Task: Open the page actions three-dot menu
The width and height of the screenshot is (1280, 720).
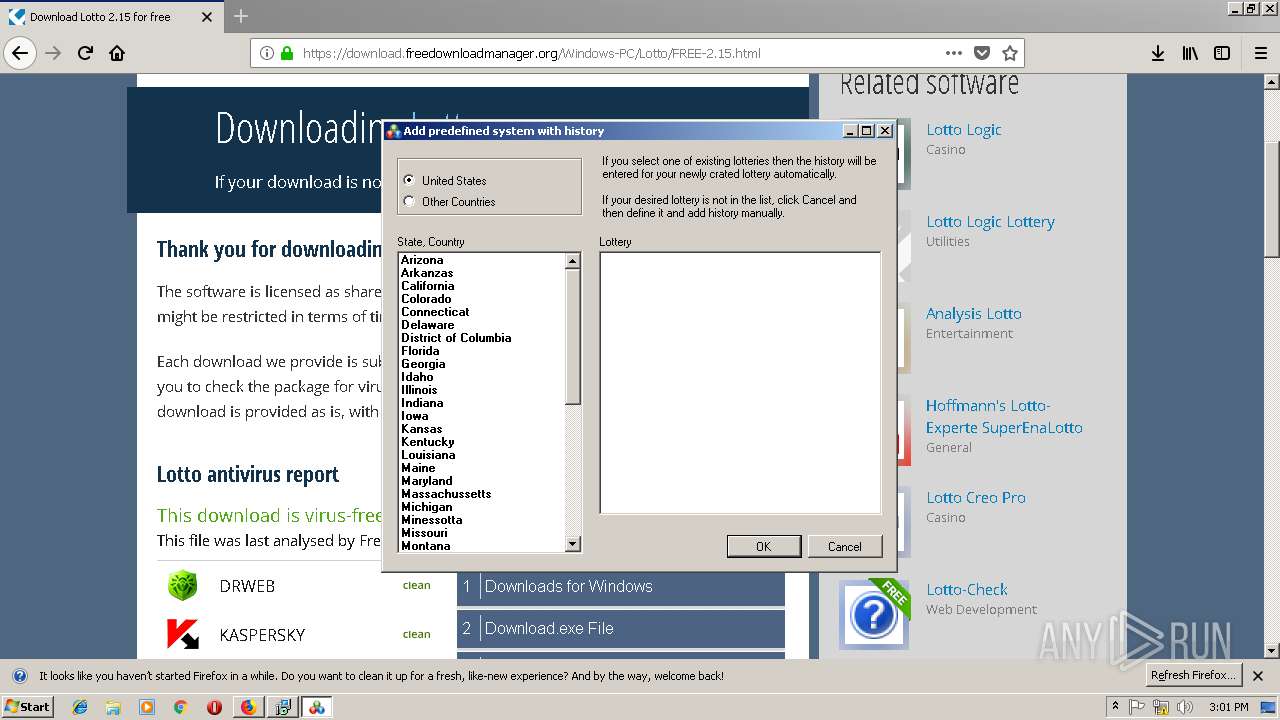Action: coord(954,53)
